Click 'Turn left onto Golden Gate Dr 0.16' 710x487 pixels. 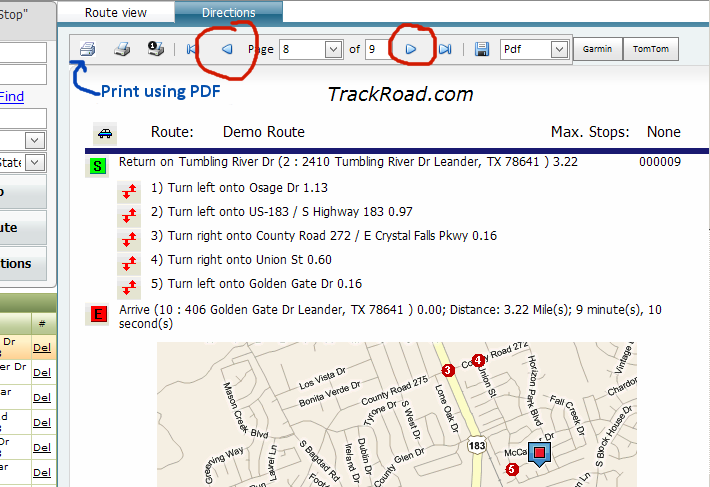pyautogui.click(x=256, y=284)
